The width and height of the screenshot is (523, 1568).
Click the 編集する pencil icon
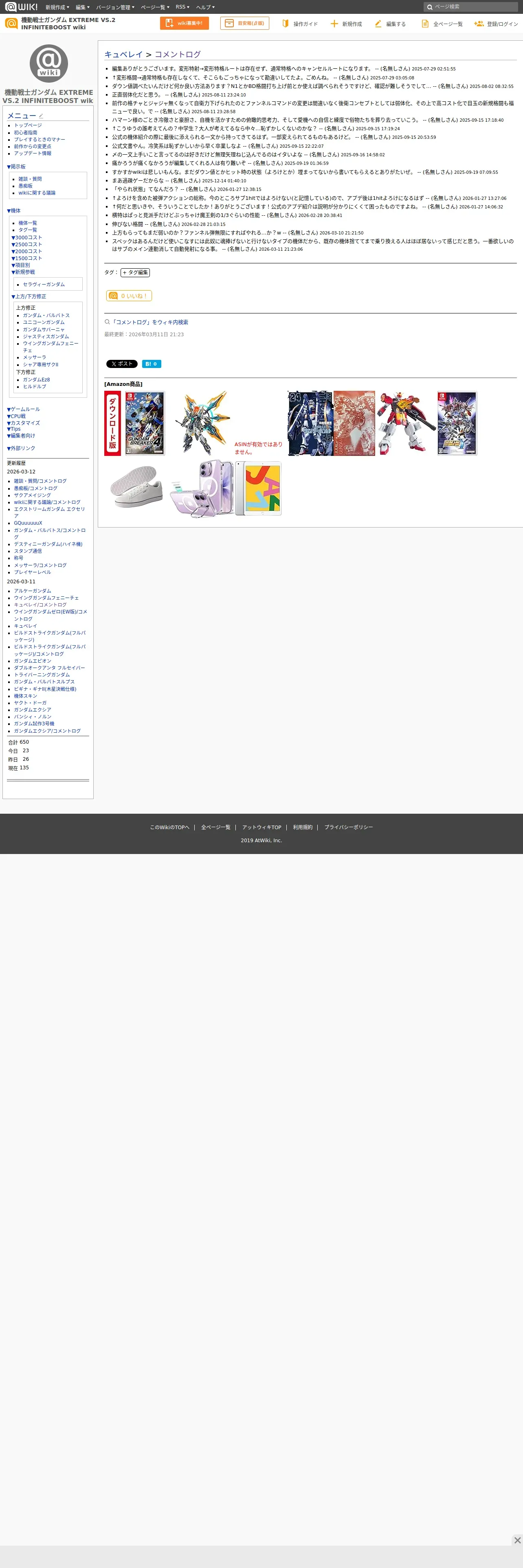point(378,23)
